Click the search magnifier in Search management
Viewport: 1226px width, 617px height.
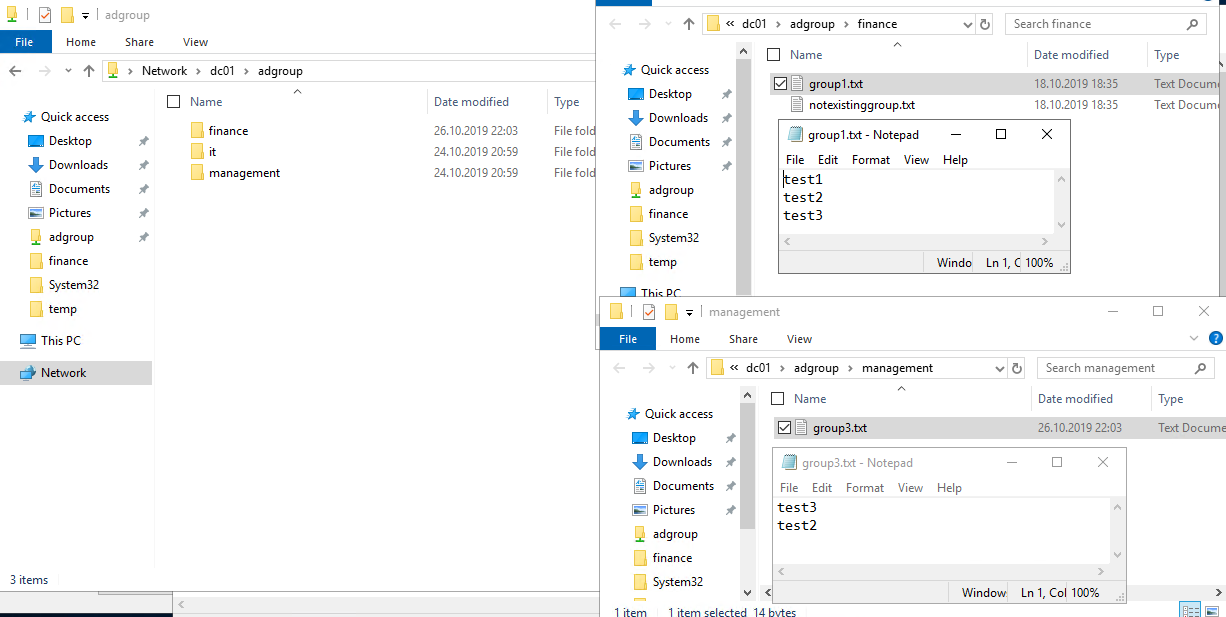[1201, 368]
